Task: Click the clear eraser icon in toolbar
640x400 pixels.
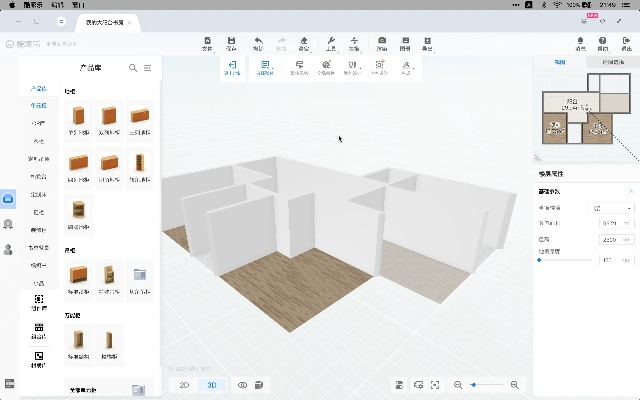Action: (x=305, y=43)
